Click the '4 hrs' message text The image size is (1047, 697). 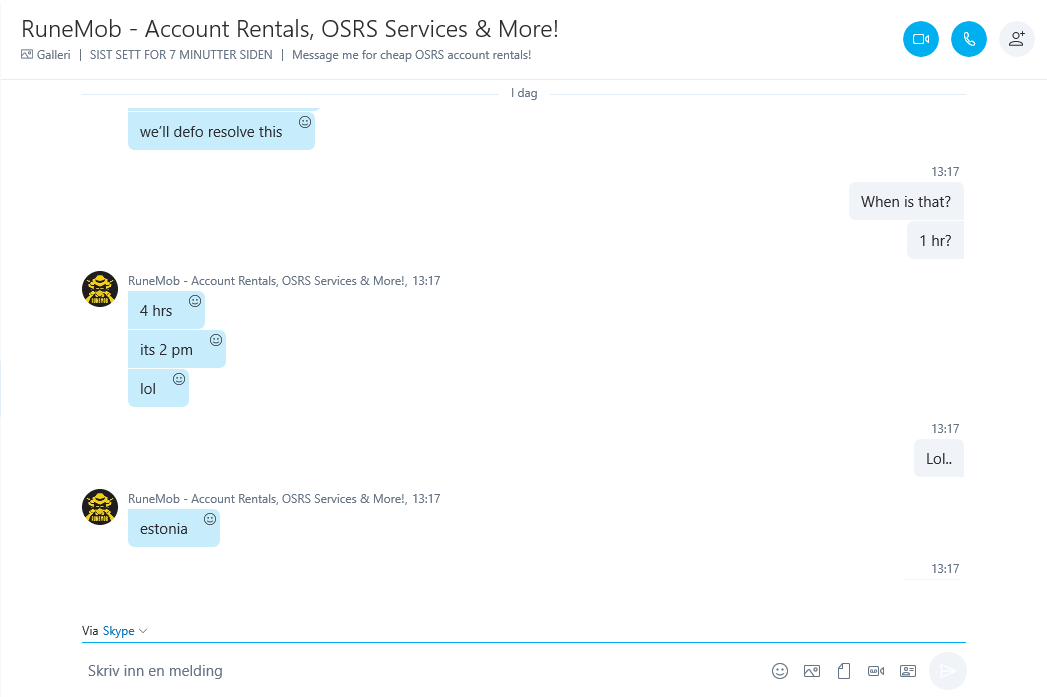tap(156, 311)
